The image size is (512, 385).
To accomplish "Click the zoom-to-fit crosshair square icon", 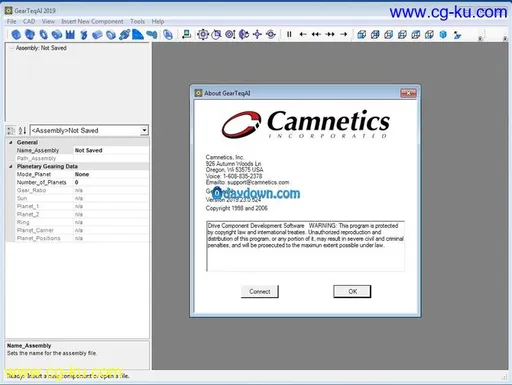I will 203,34.
